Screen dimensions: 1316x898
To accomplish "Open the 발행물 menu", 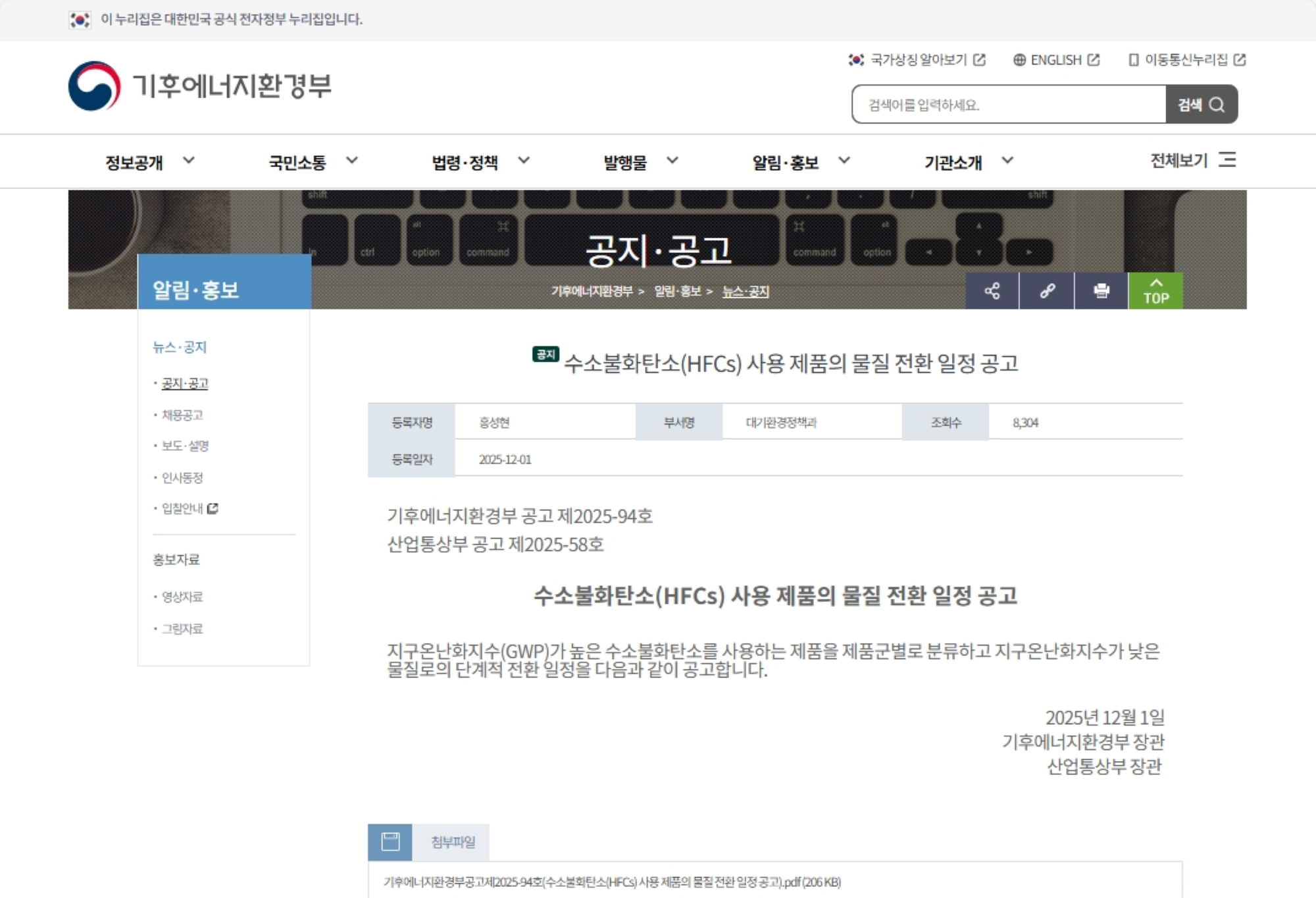I will (625, 162).
